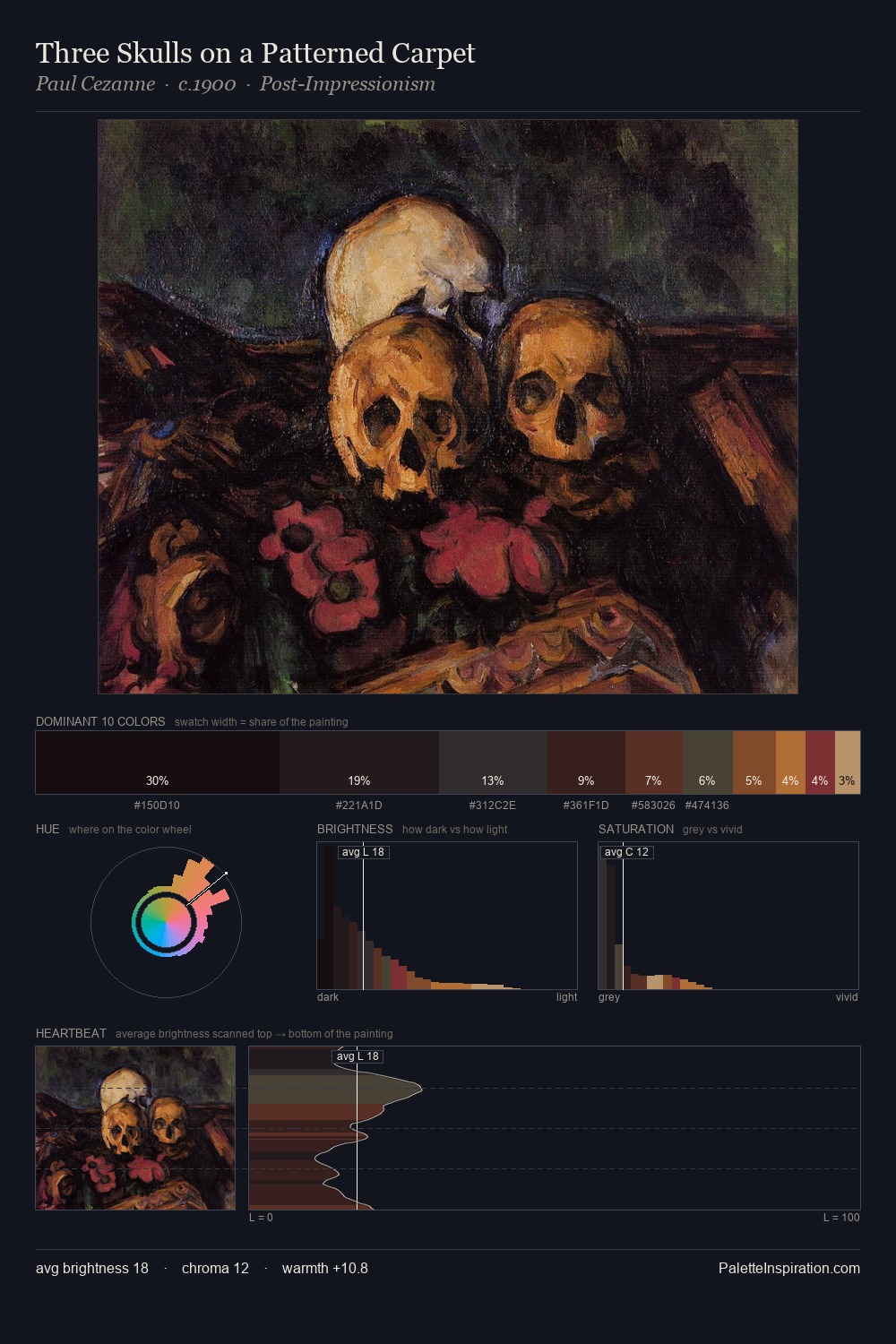896x1344 pixels.
Task: Click the 13% swatch #312C2E
Action: [x=493, y=762]
